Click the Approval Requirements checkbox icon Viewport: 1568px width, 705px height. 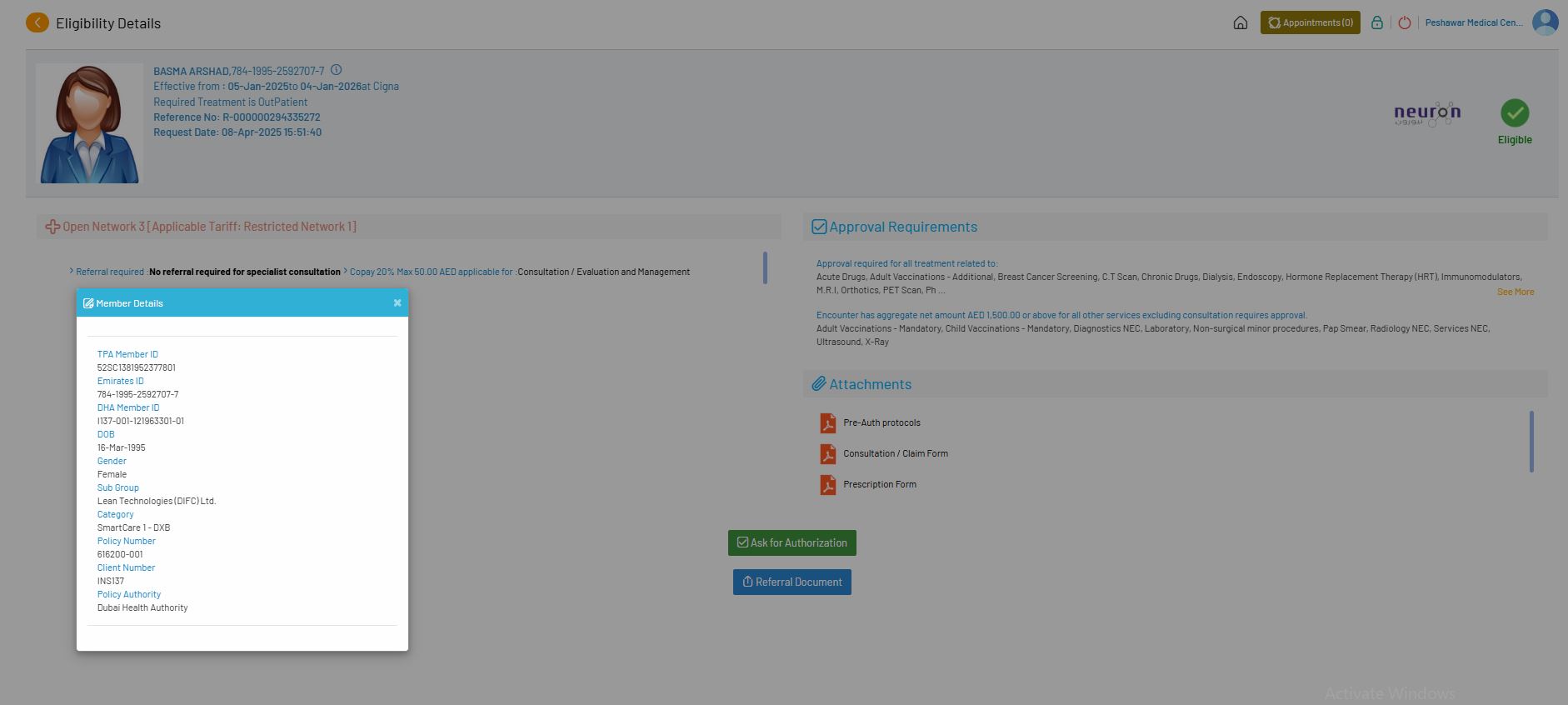(x=819, y=227)
